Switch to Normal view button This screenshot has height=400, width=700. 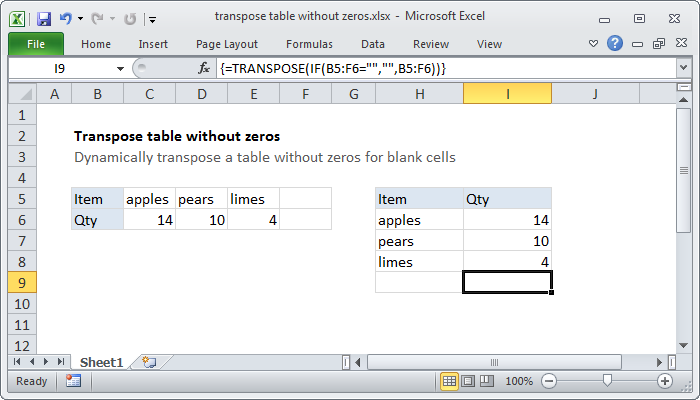[x=449, y=381]
